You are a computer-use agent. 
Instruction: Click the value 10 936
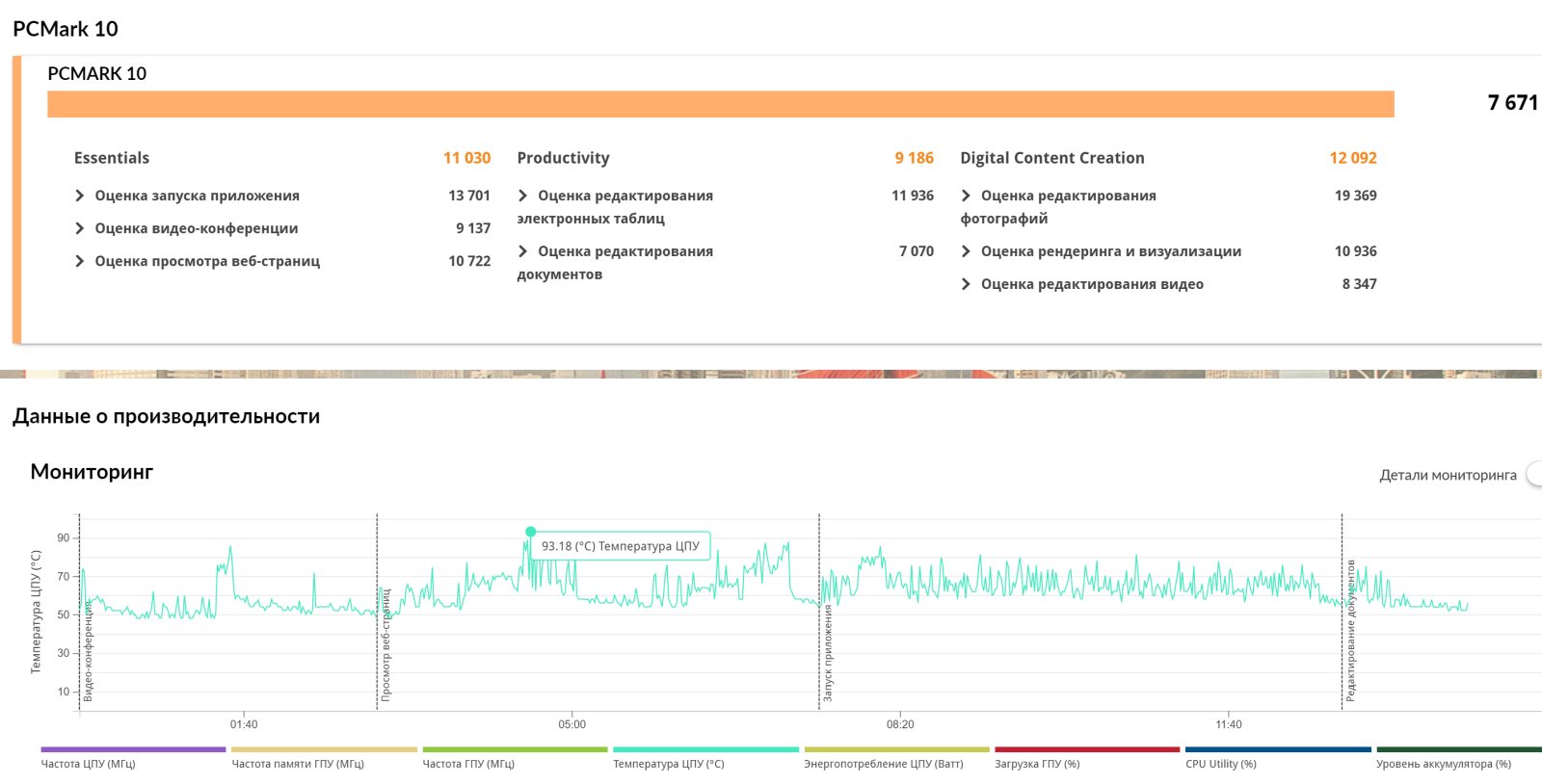pos(1356,251)
